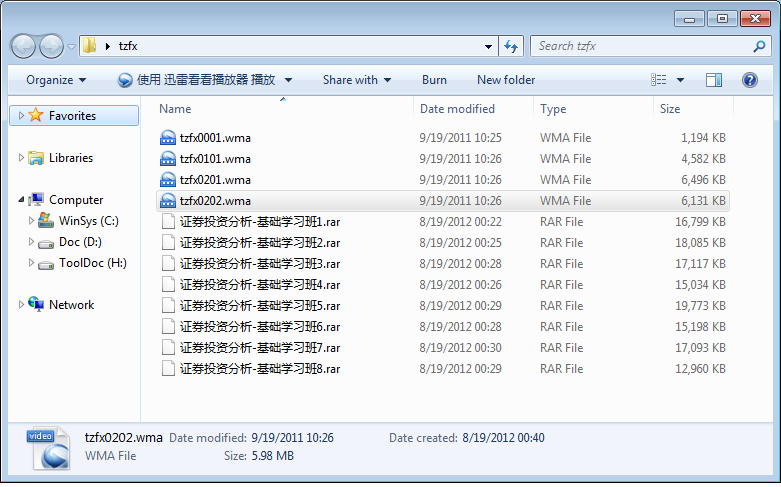Click the Help question mark icon

[749, 80]
